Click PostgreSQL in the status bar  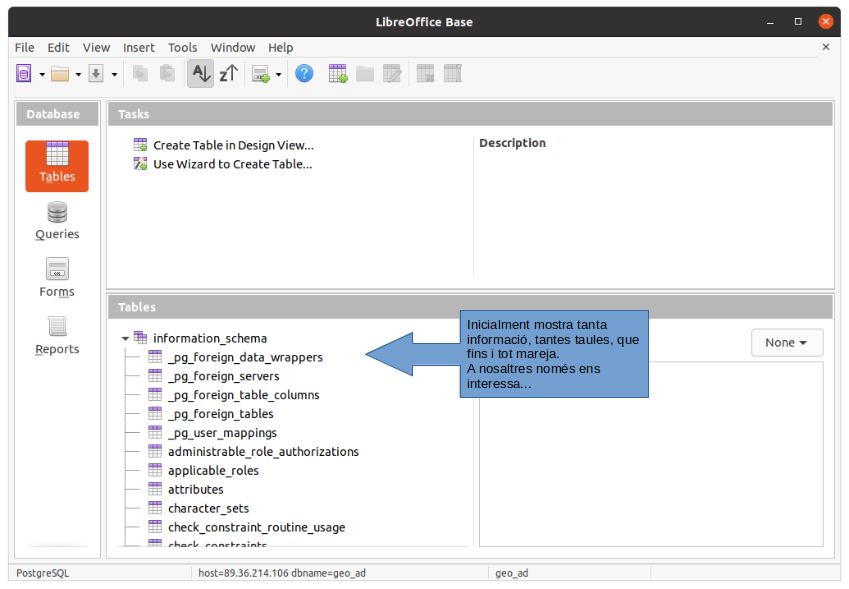point(43,573)
